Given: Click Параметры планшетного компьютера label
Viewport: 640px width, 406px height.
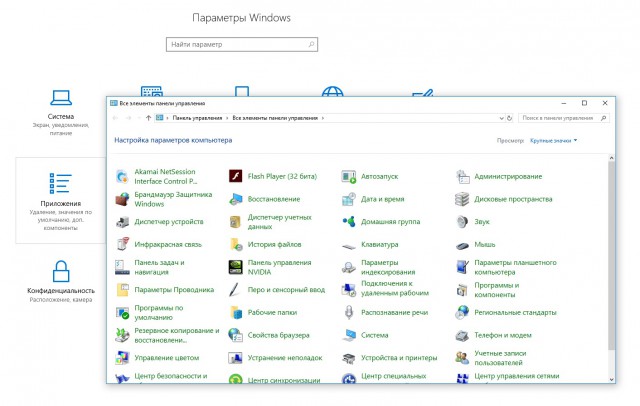Looking at the screenshot, I should click(515, 267).
